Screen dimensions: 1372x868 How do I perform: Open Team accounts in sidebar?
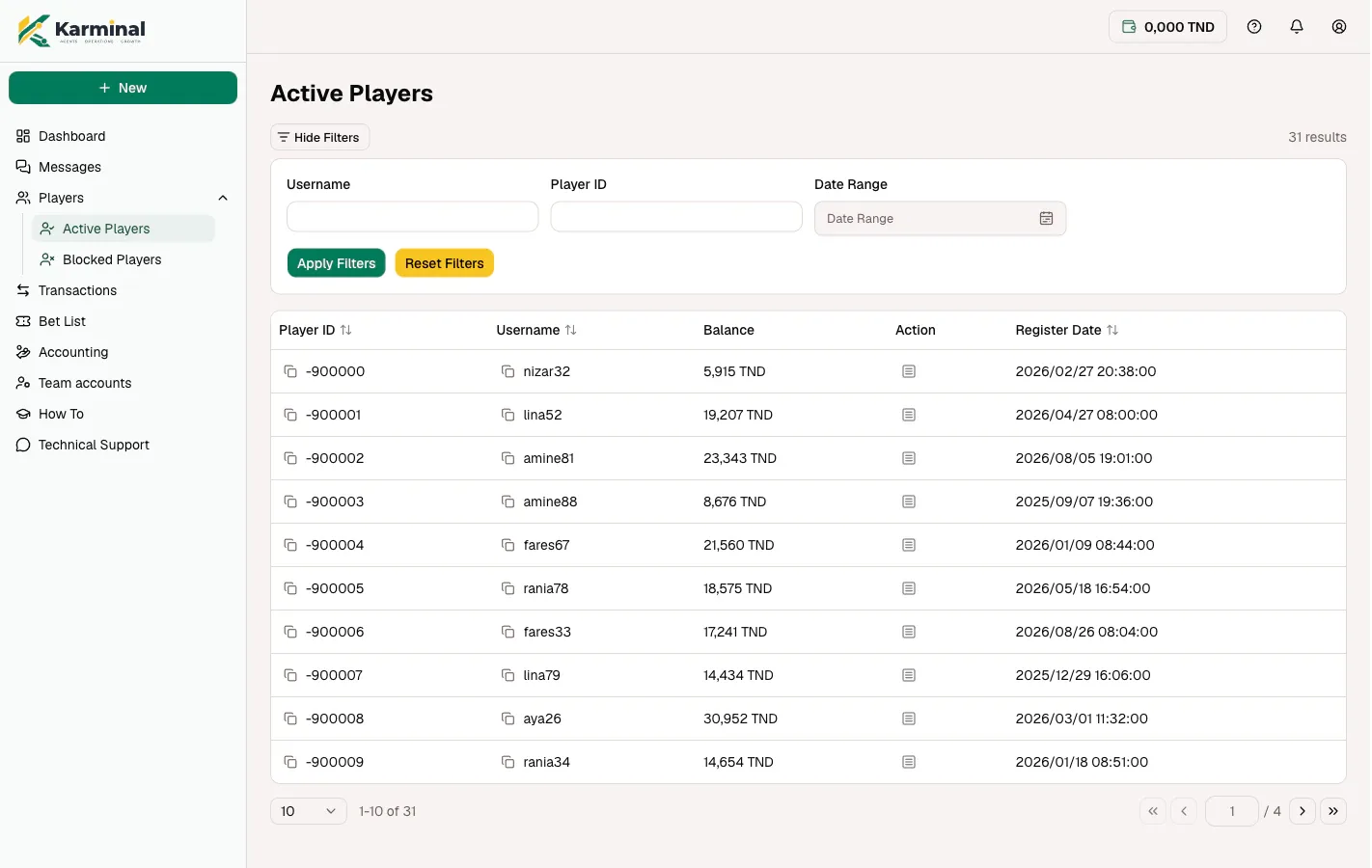(x=123, y=383)
